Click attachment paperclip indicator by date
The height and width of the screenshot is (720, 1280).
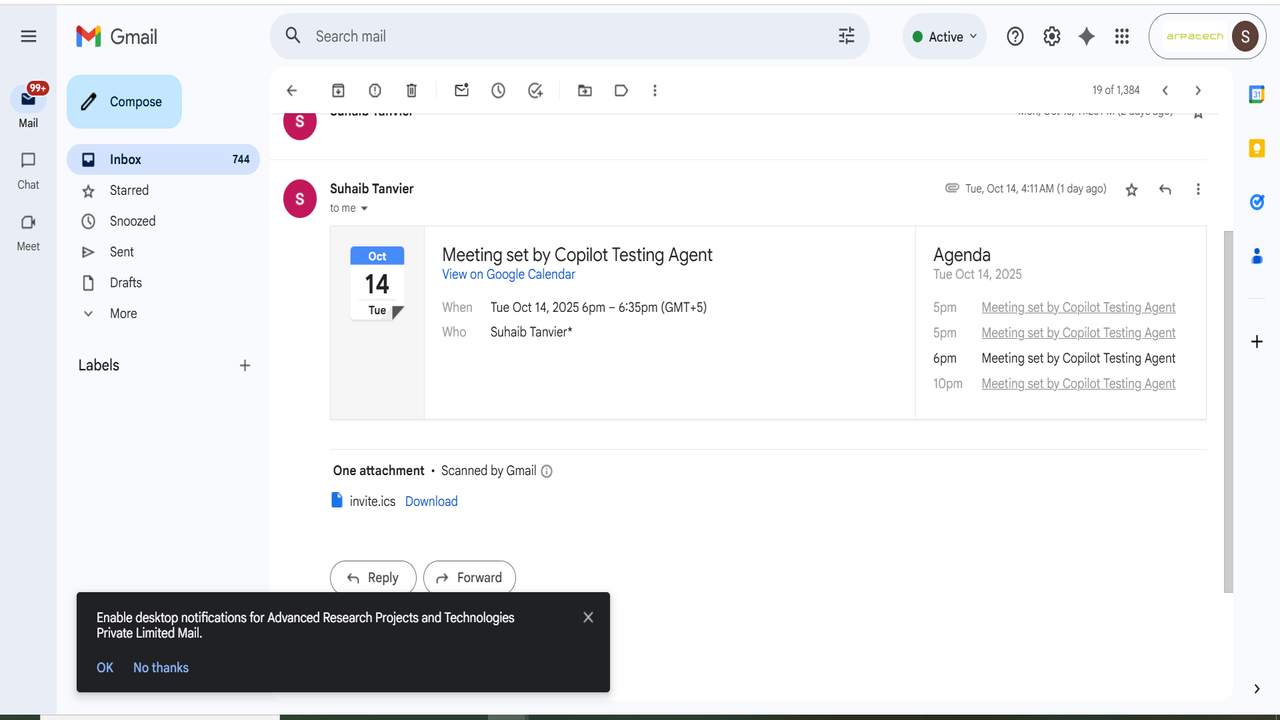click(952, 188)
